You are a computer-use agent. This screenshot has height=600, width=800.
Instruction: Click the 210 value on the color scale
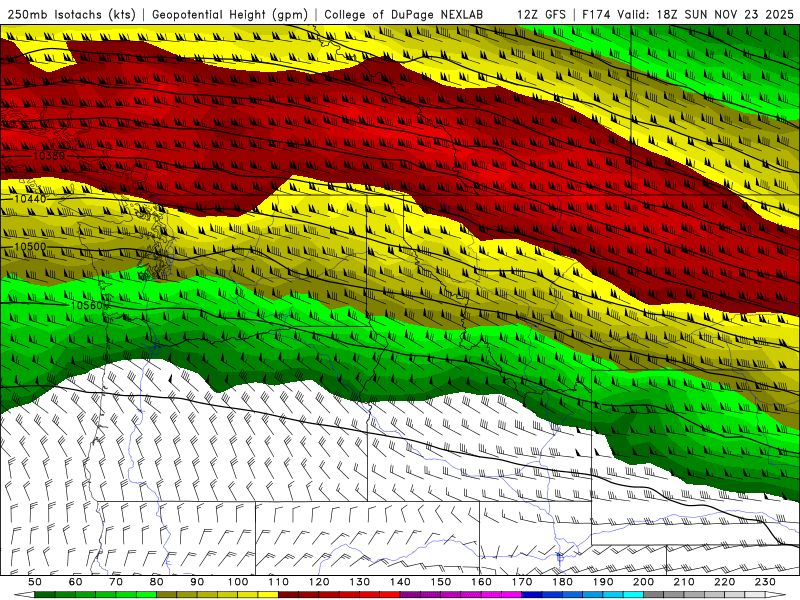point(684,582)
